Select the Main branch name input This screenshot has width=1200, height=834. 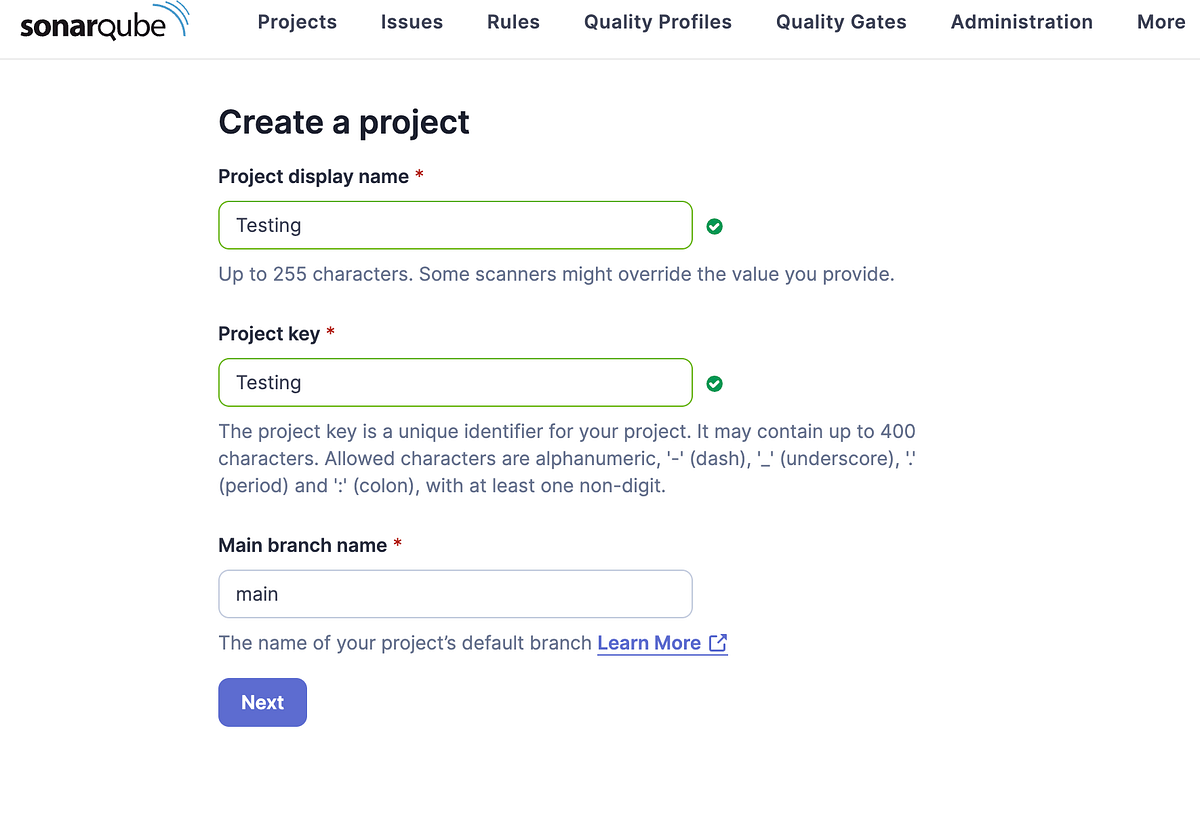click(x=455, y=594)
